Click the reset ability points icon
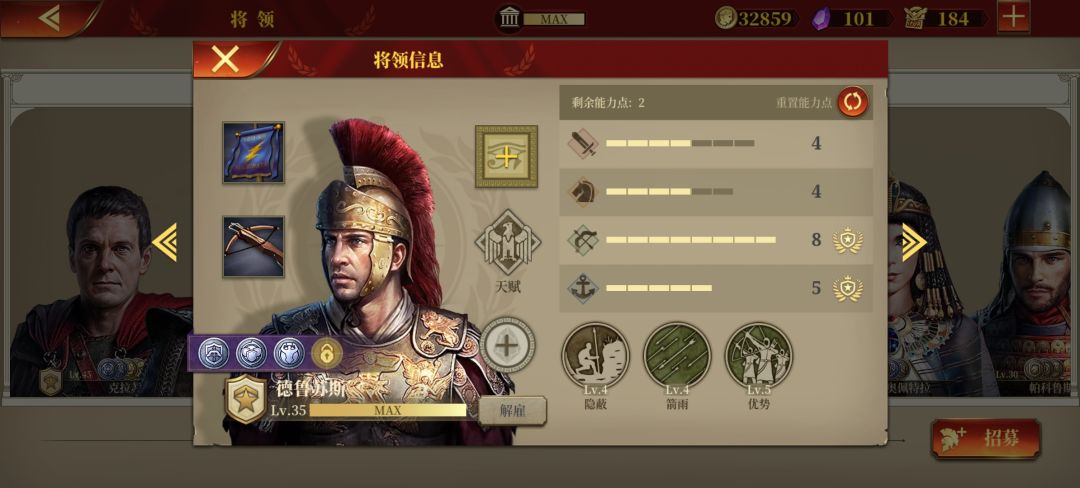Image resolution: width=1080 pixels, height=488 pixels. tap(853, 103)
